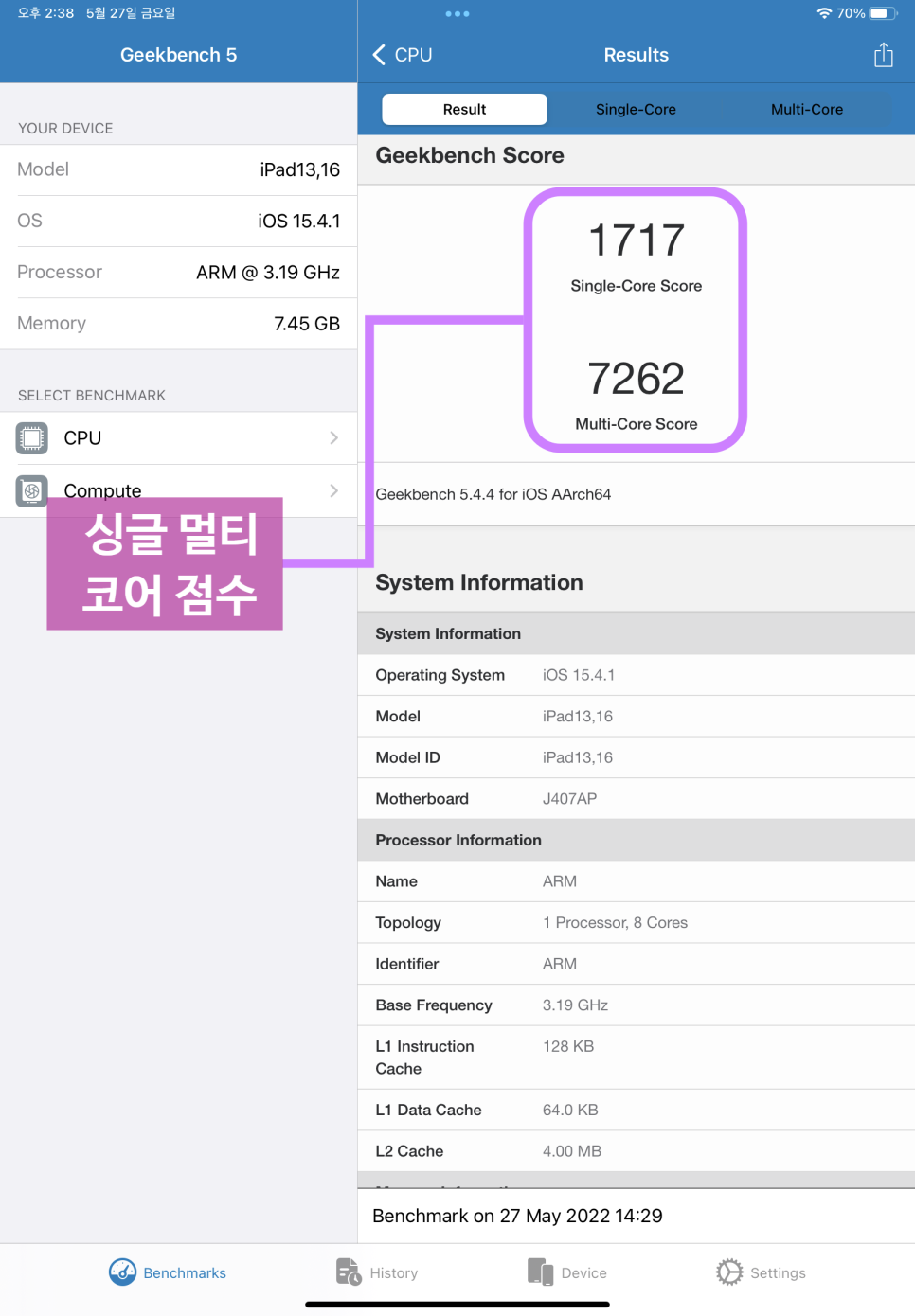This screenshot has width=915, height=1316.
Task: Open the Settings tab label
Action: coord(778,1273)
